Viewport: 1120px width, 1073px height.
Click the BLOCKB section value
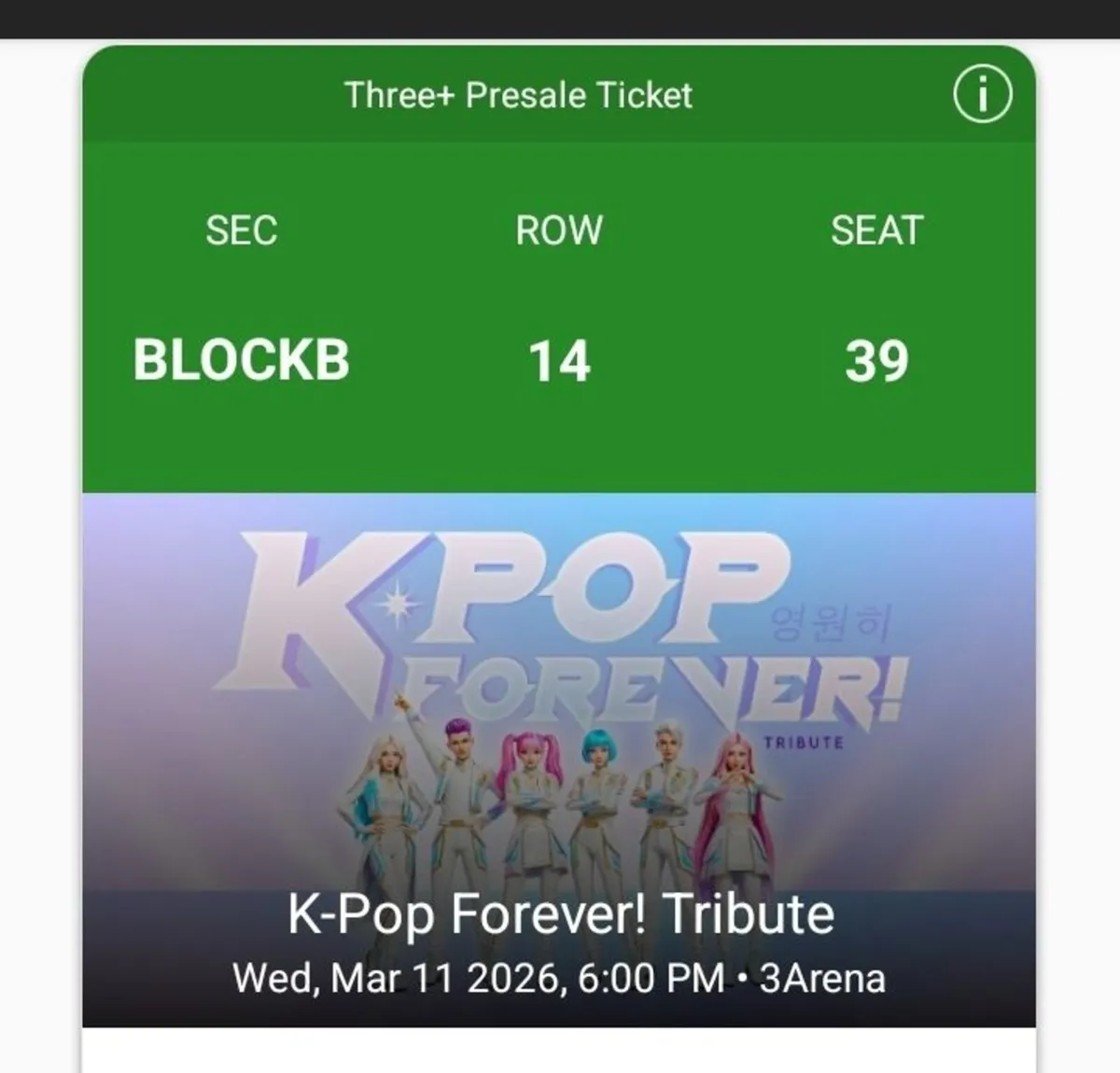pyautogui.click(x=240, y=359)
